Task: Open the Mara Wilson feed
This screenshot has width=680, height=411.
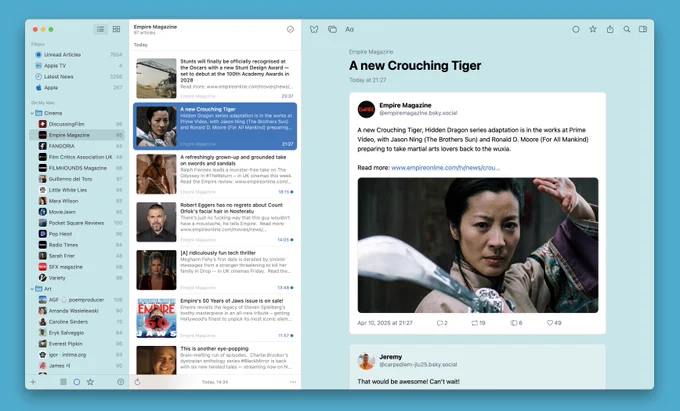Action: (77, 201)
